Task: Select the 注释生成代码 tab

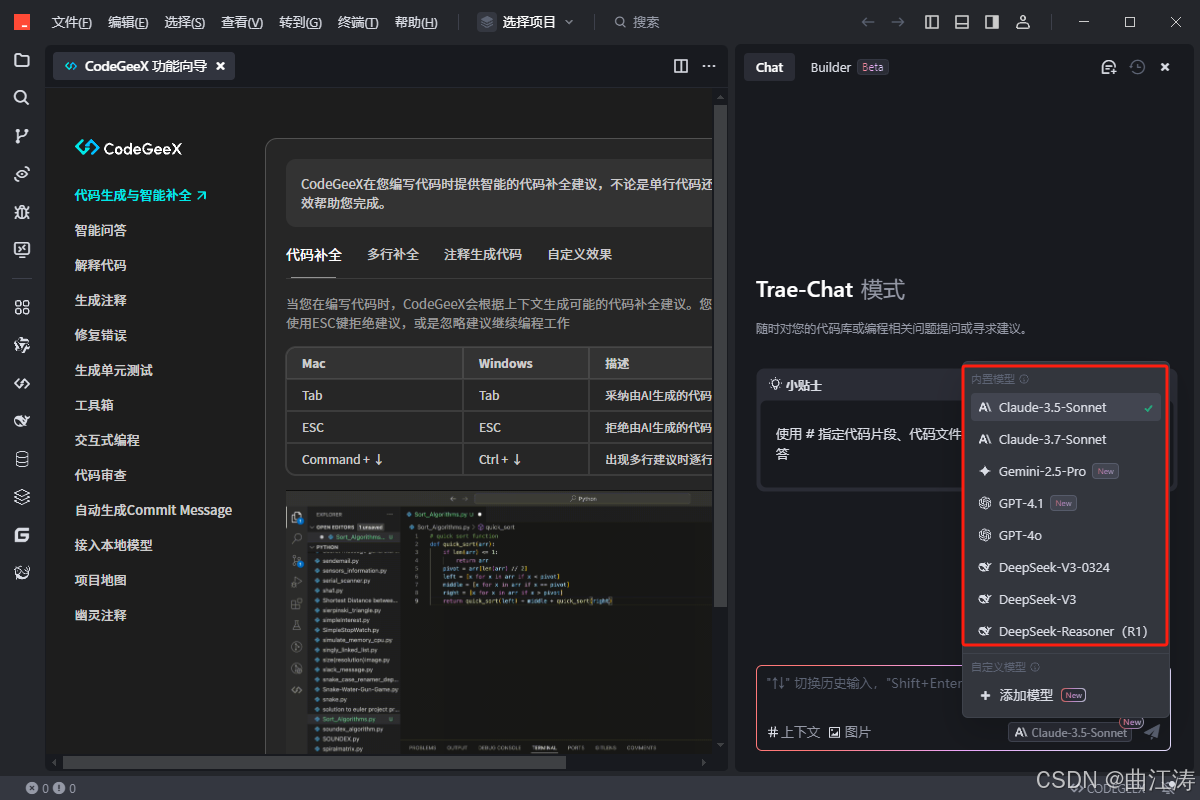Action: click(483, 254)
